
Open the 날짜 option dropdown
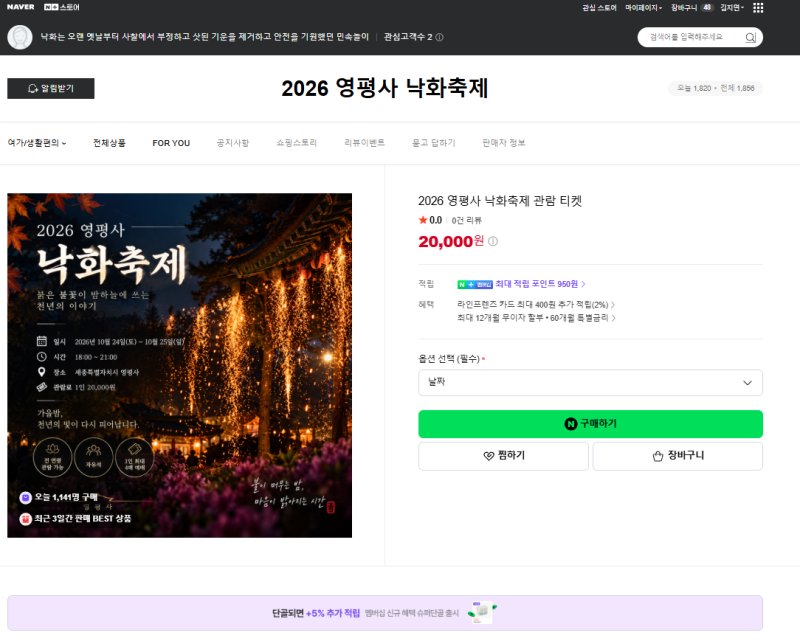coord(590,383)
